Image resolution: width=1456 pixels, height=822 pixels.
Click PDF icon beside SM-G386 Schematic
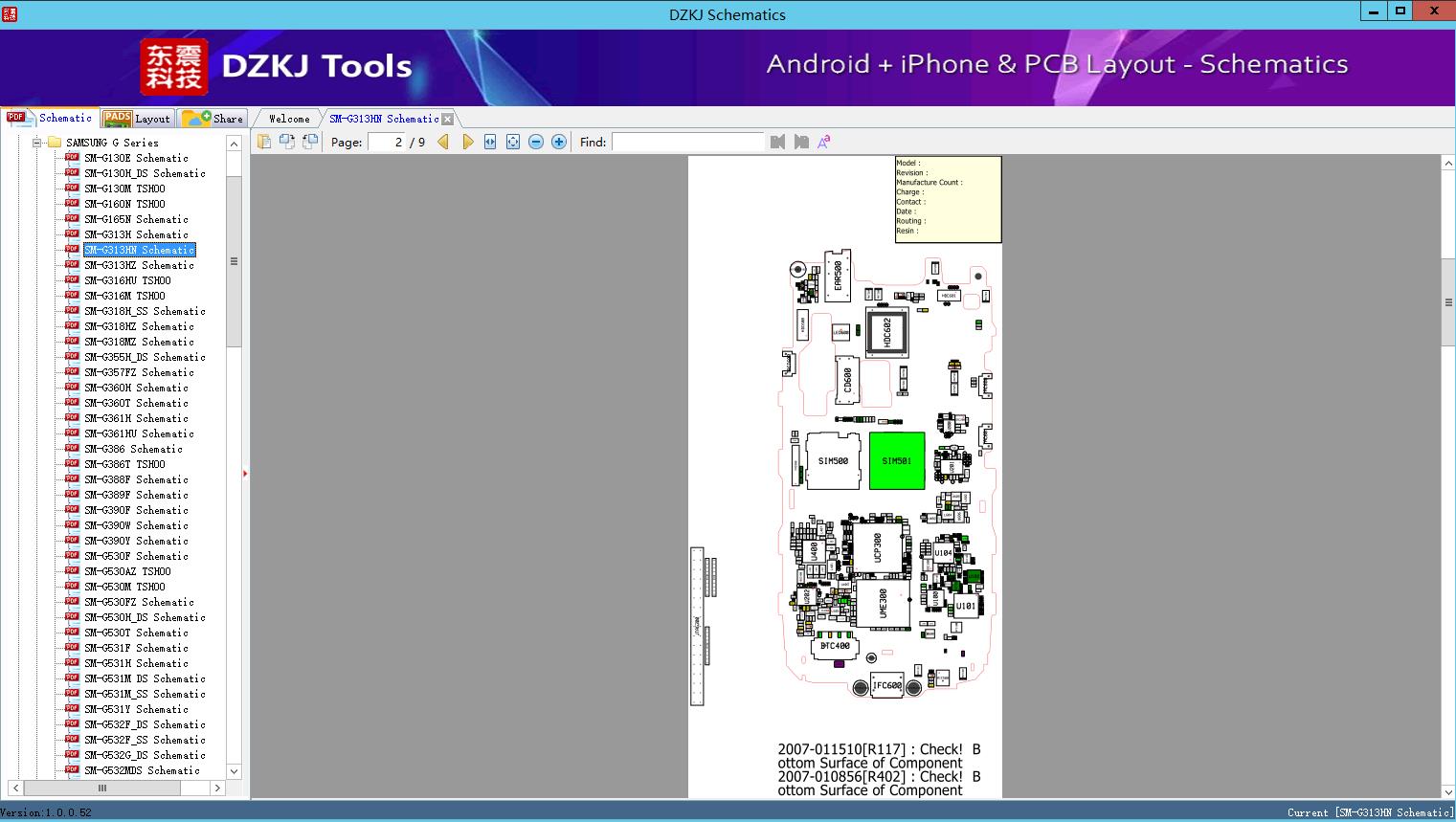pos(72,448)
